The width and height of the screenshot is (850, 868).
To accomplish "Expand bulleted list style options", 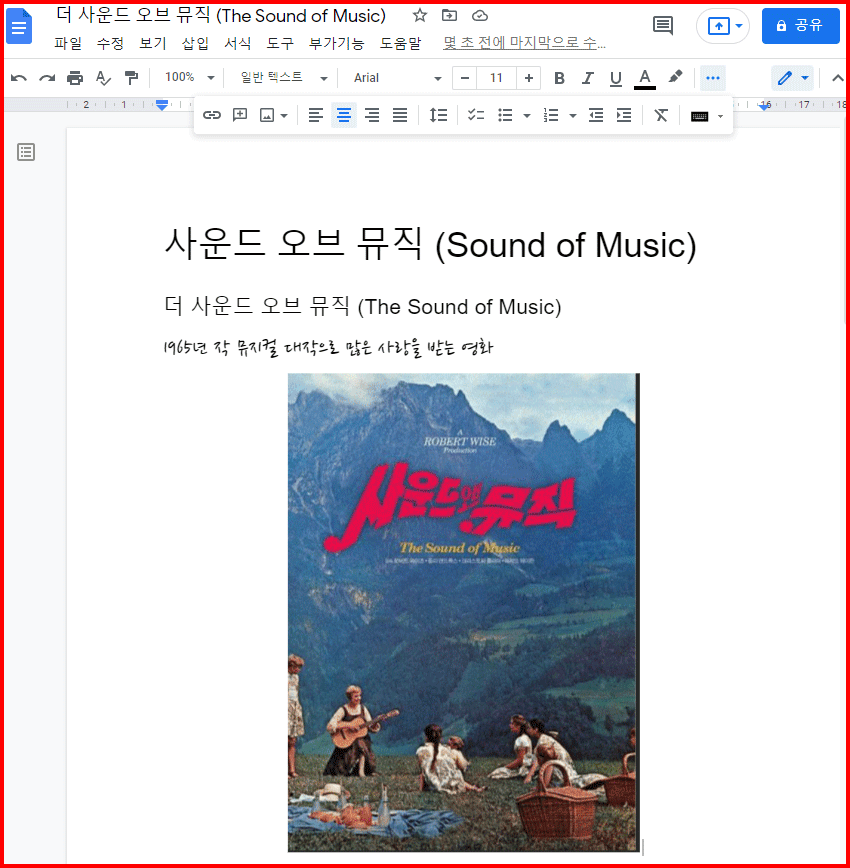I will pyautogui.click(x=527, y=116).
